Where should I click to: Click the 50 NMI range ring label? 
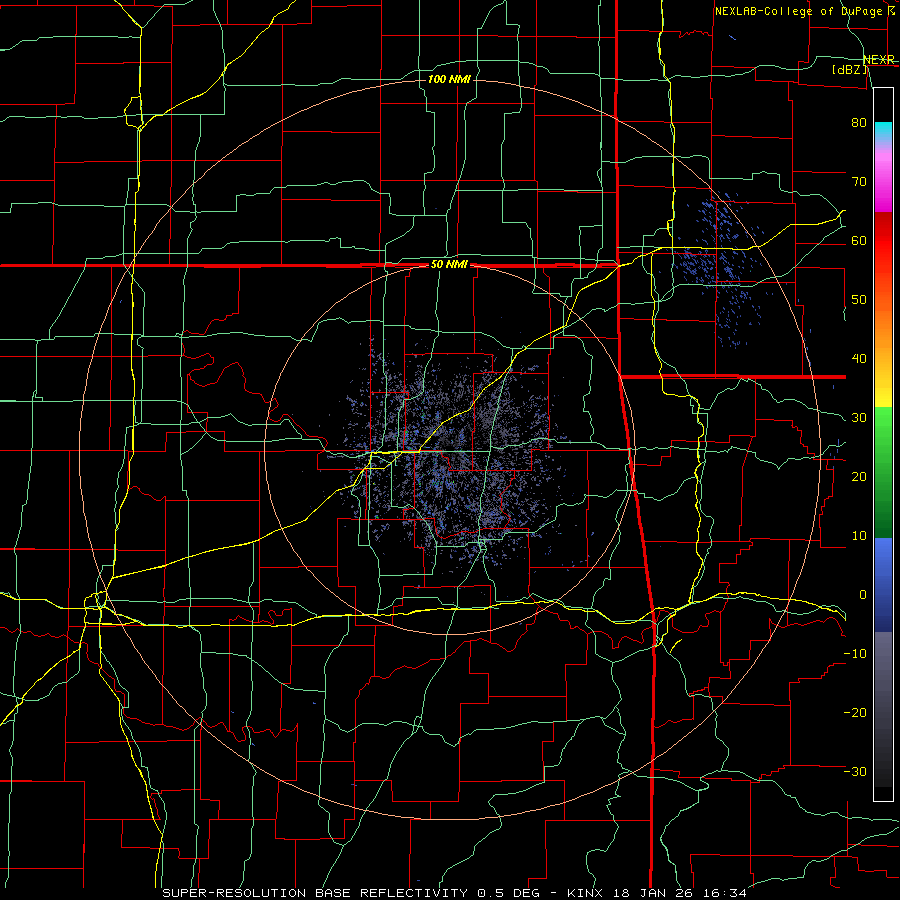[x=449, y=265]
